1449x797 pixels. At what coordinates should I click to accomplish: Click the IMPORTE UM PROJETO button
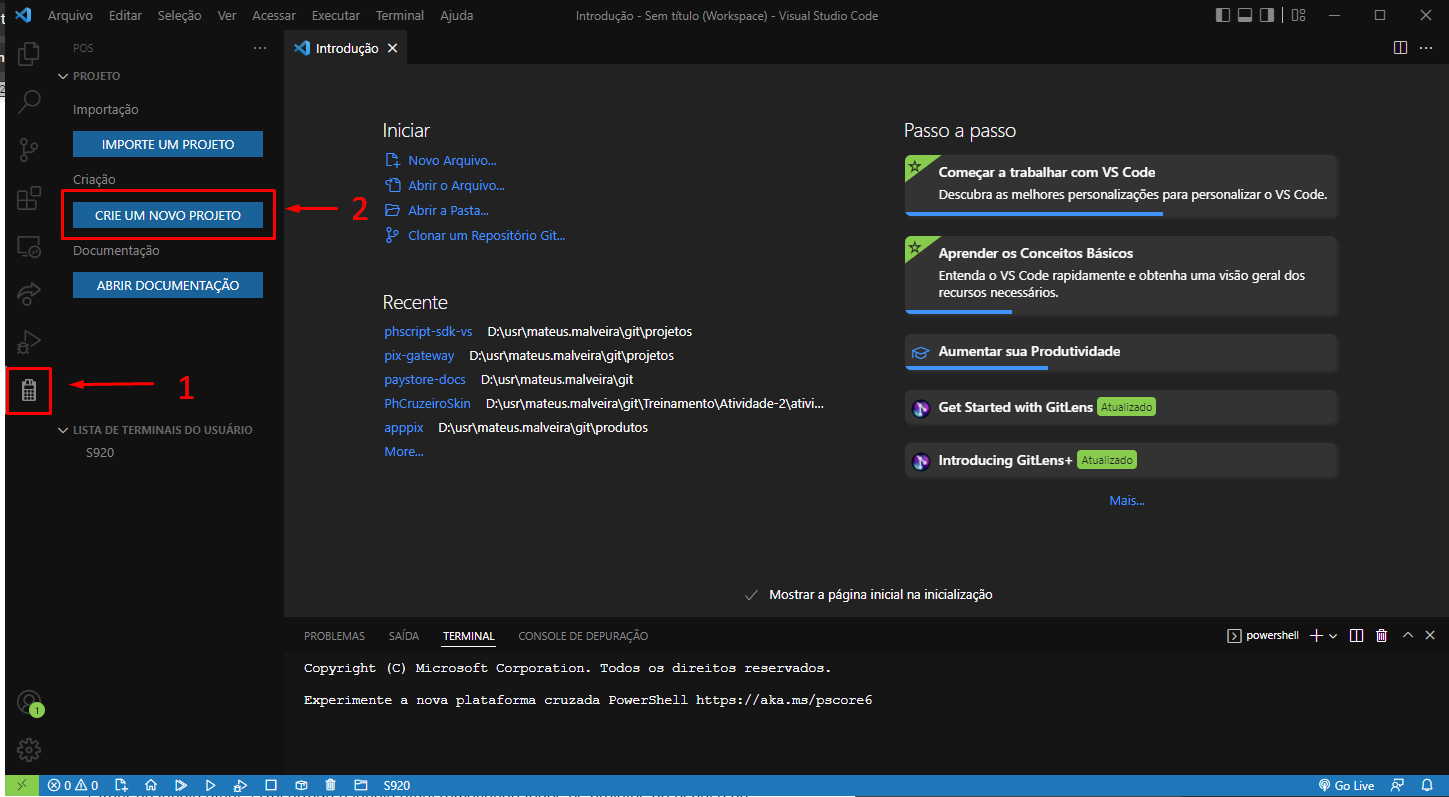click(167, 143)
